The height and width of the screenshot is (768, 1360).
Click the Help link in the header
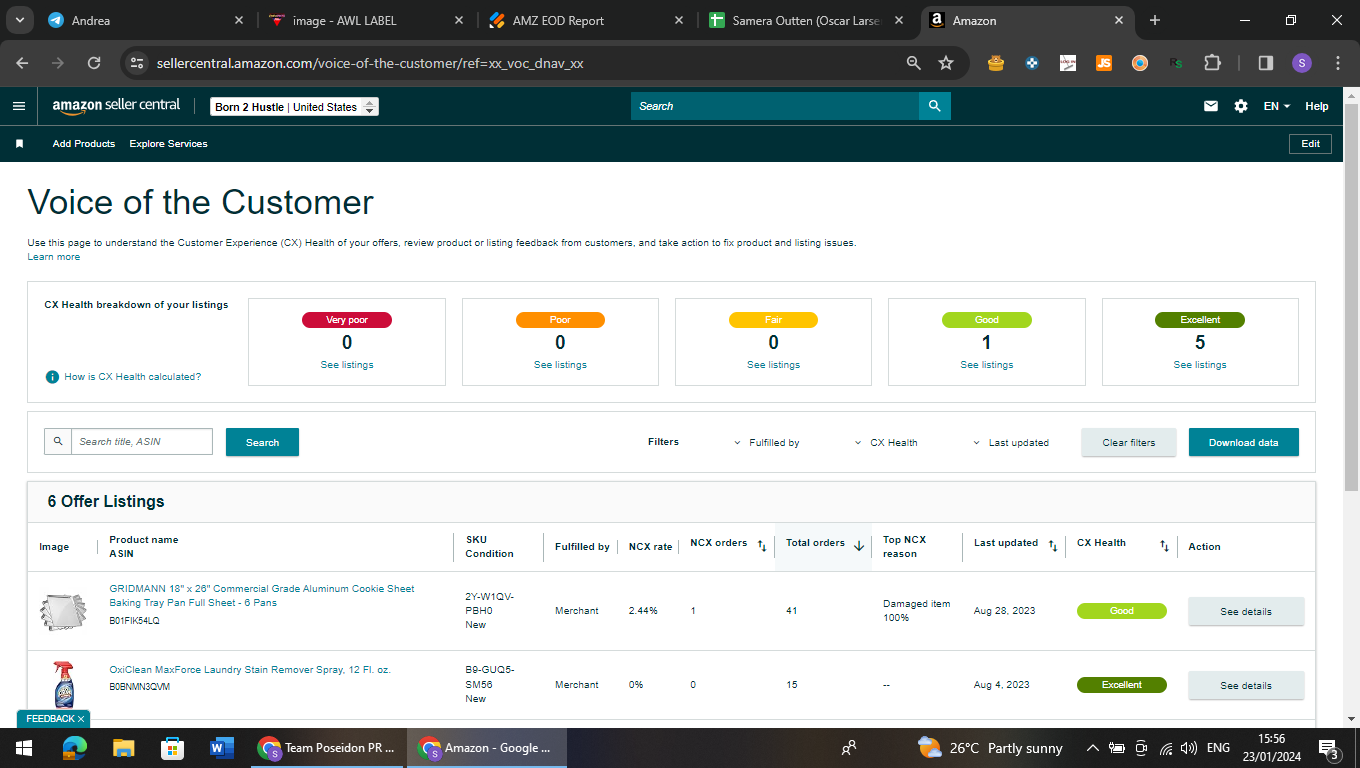(1317, 106)
